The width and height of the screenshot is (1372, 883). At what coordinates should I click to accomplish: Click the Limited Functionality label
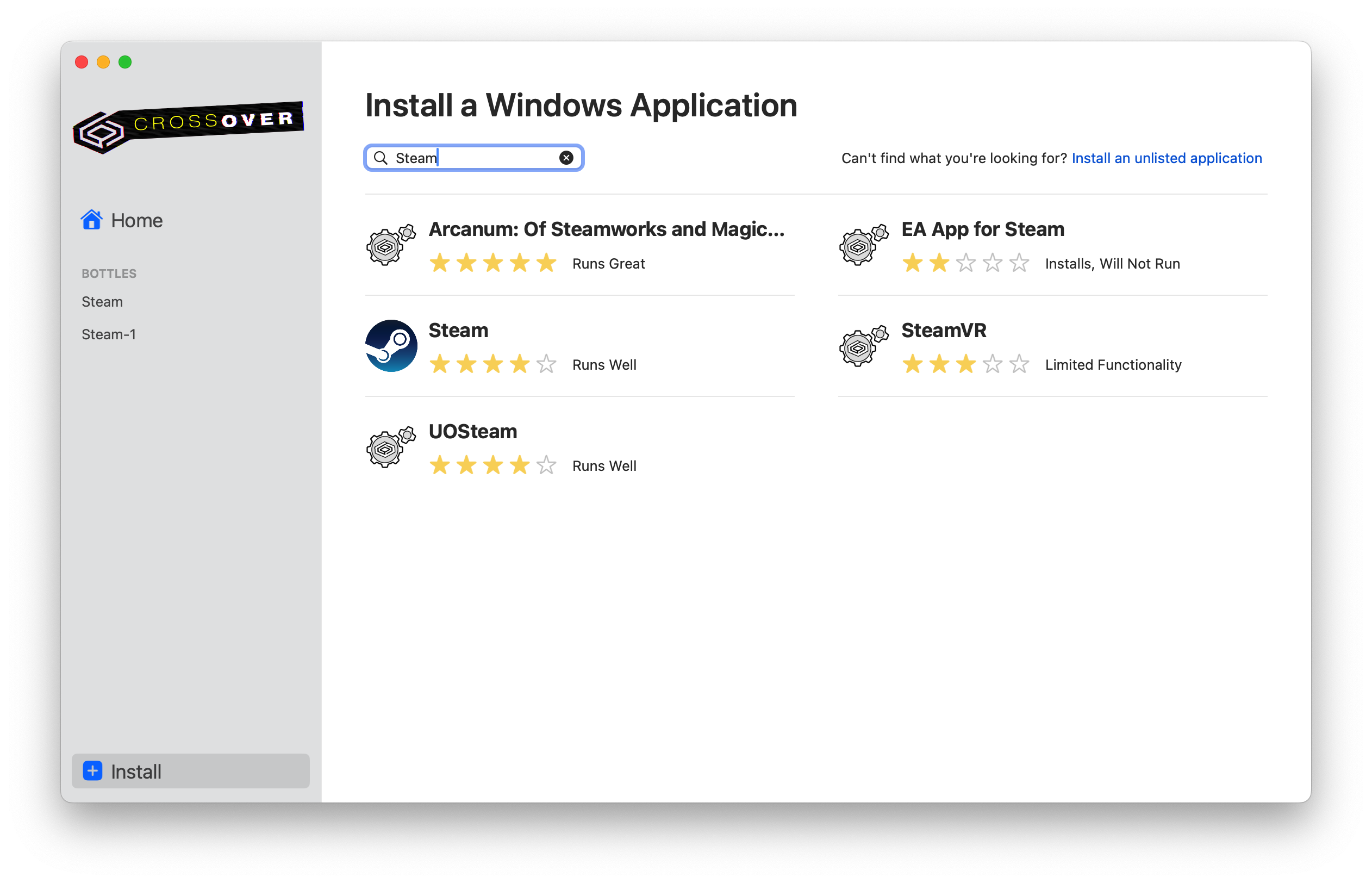1114,365
